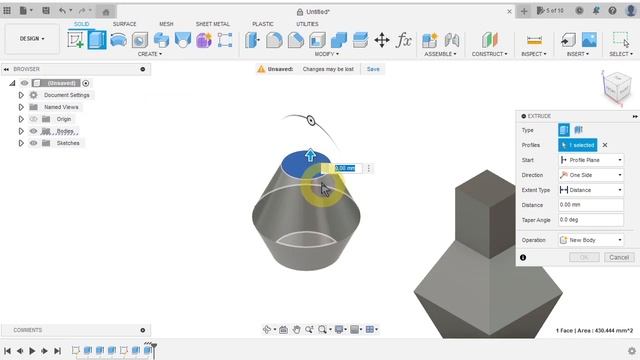This screenshot has height=360, width=640.
Task: Choose the Insert Derive icon
Action: click(568, 40)
